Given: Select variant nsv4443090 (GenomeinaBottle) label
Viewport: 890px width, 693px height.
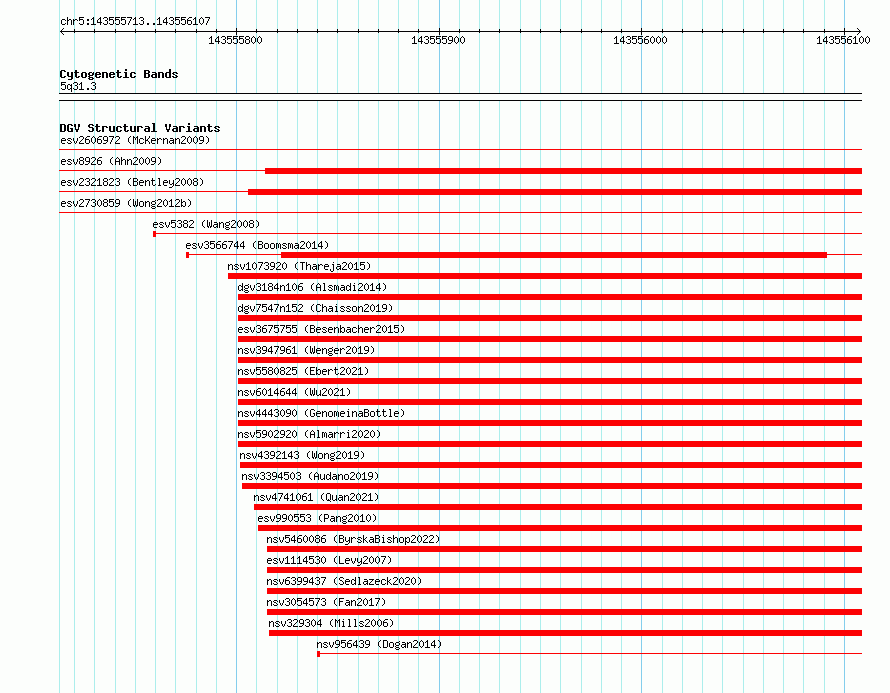Looking at the screenshot, I should click(x=321, y=413).
